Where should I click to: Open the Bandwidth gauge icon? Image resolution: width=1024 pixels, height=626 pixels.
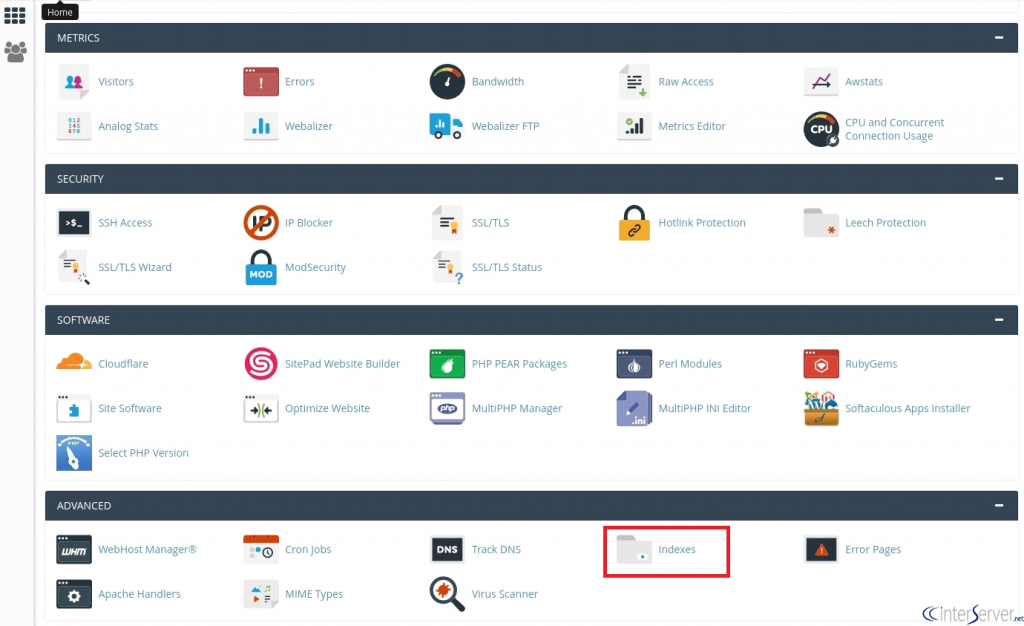pyautogui.click(x=447, y=82)
